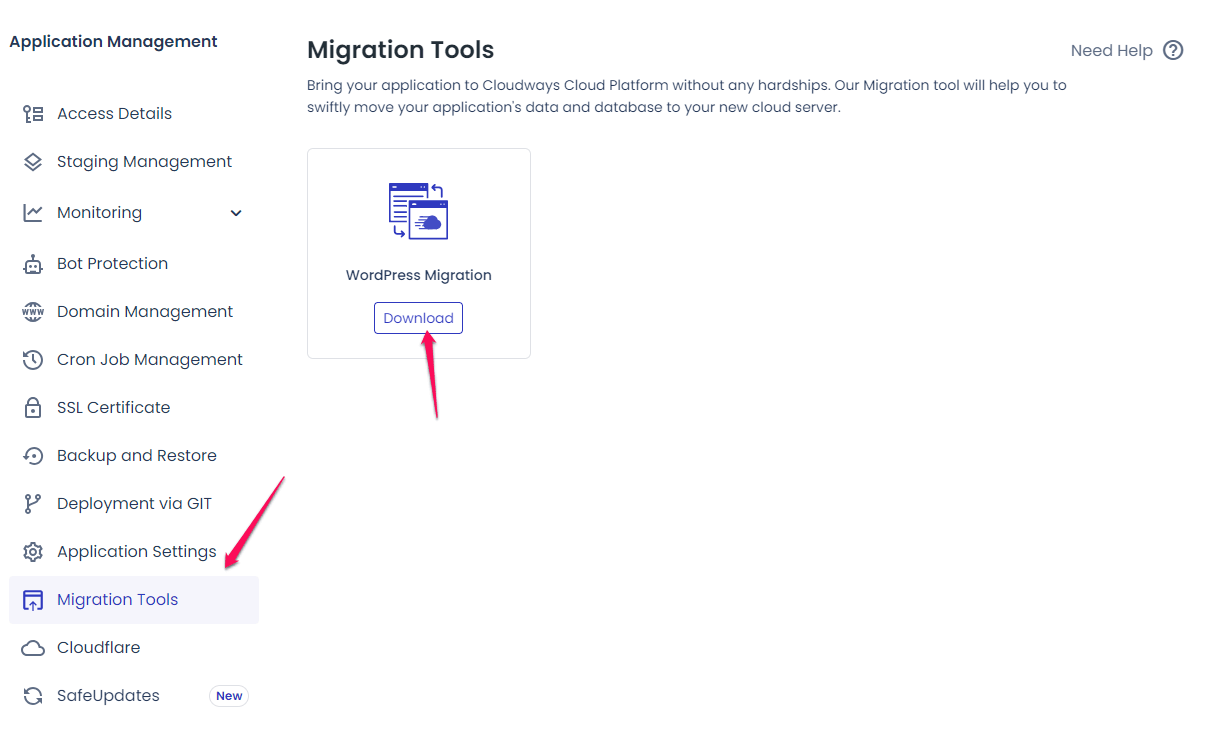Click the Staging Management layers icon
Viewport: 1208px width, 751px height.
(33, 162)
